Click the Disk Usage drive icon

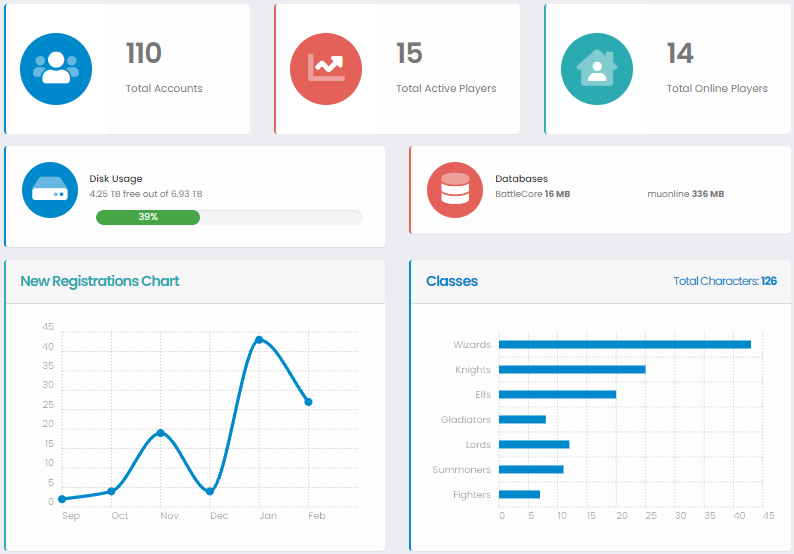point(50,190)
